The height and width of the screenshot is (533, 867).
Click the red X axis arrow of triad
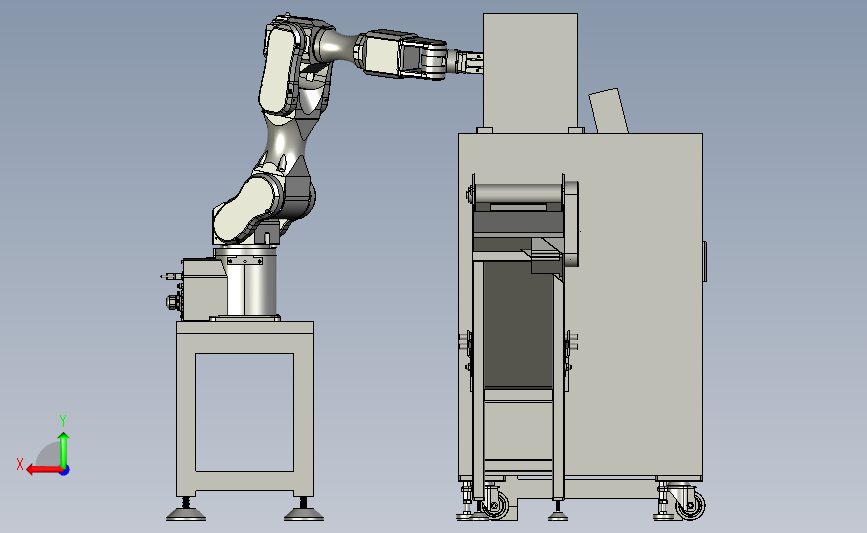click(x=43, y=470)
